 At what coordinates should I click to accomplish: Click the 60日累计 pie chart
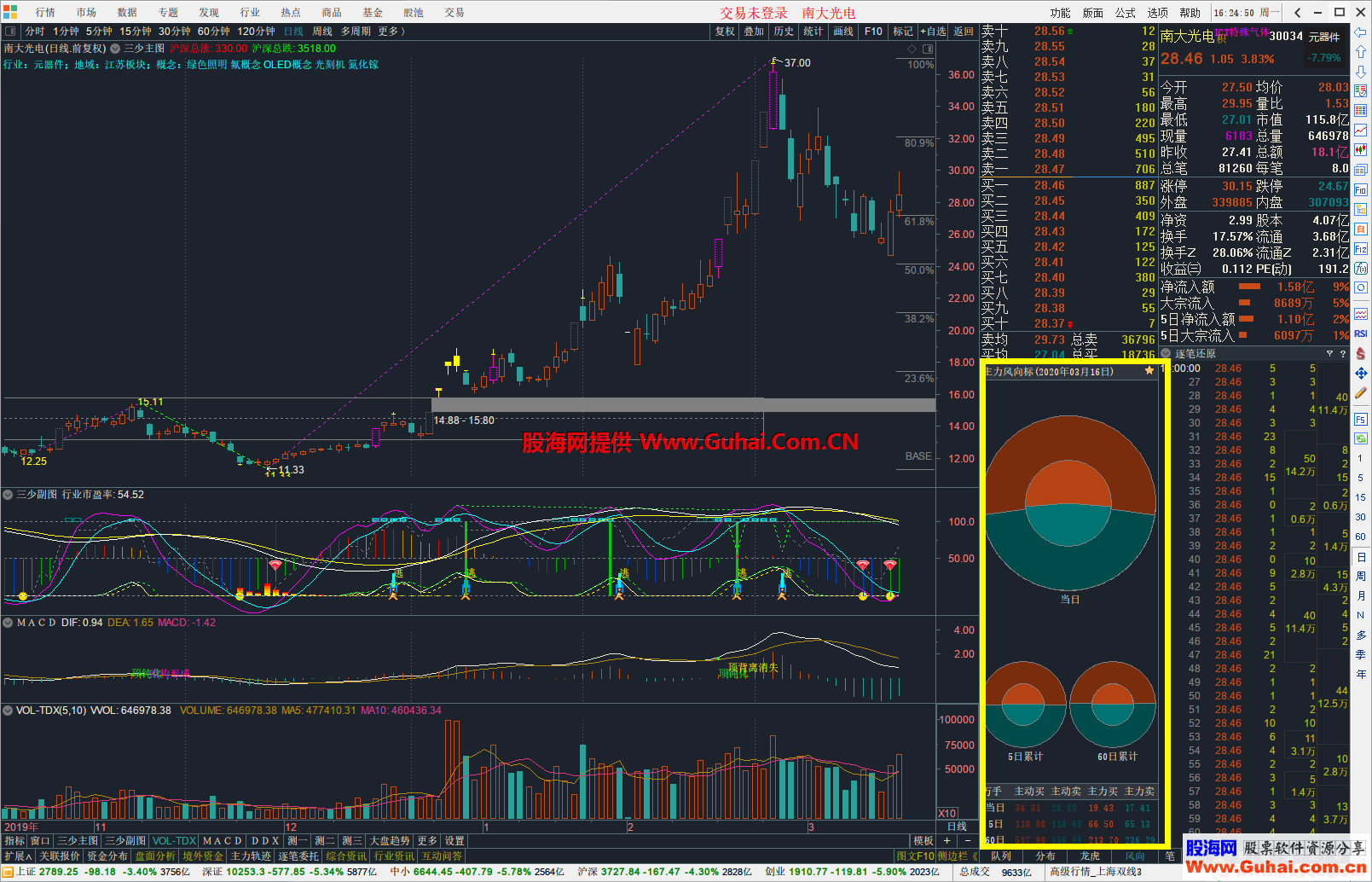coord(1113,705)
